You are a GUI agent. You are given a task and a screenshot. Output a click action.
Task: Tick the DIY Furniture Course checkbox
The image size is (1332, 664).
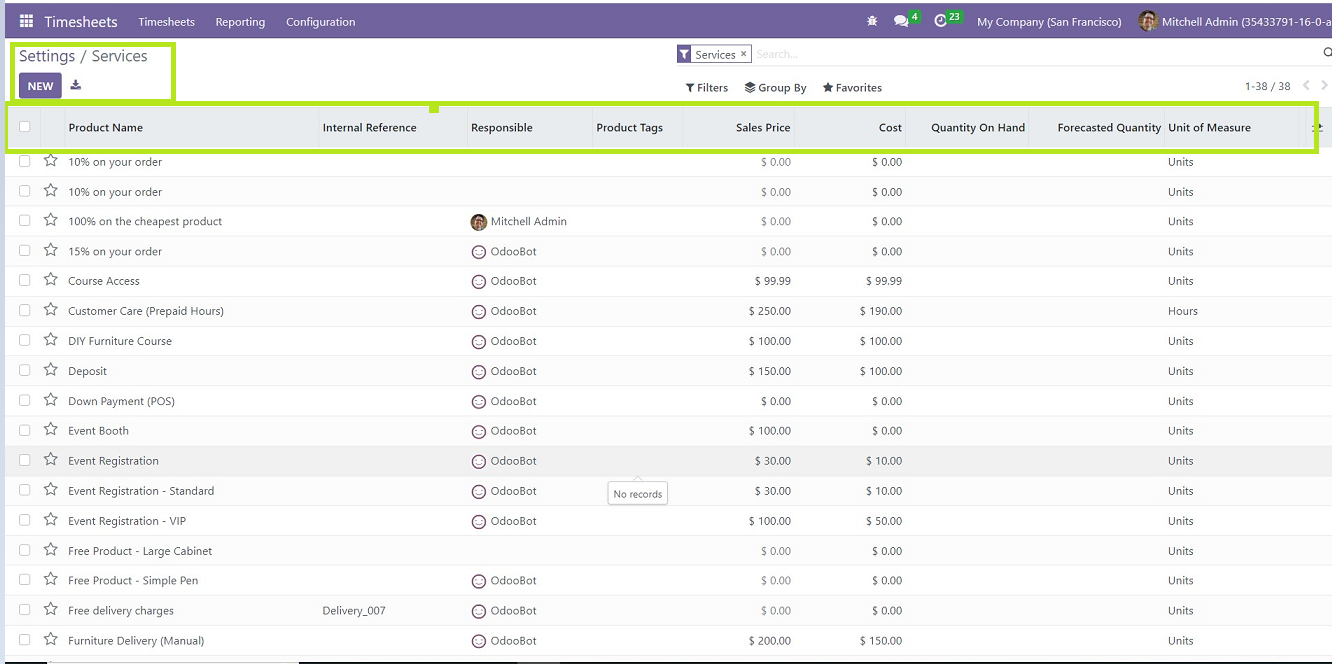[x=25, y=341]
